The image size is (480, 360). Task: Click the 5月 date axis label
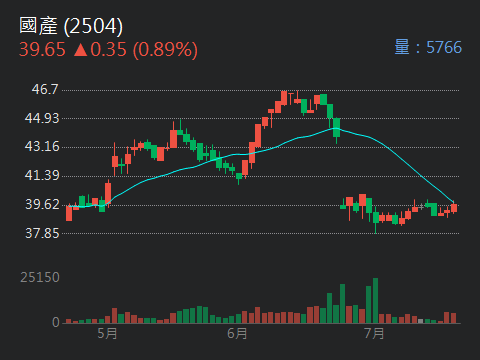107,334
